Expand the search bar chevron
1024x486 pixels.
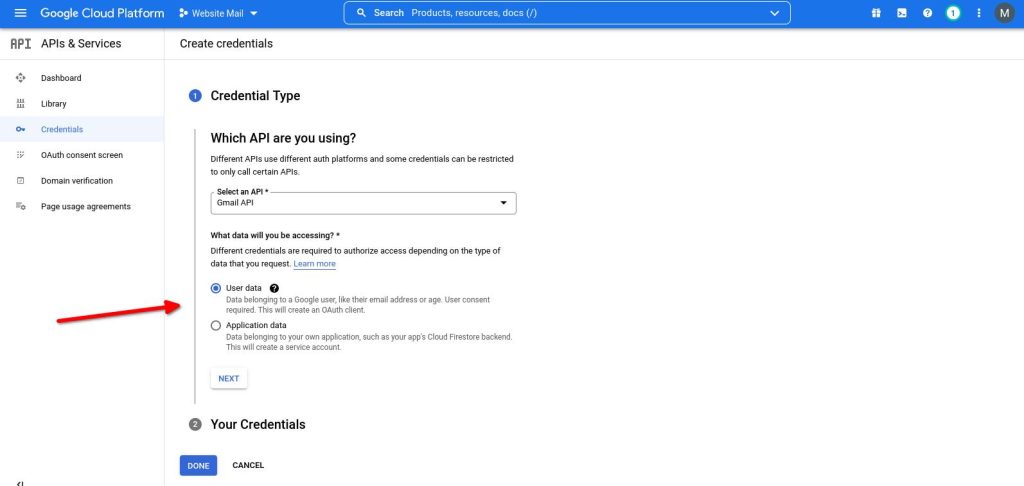point(775,13)
